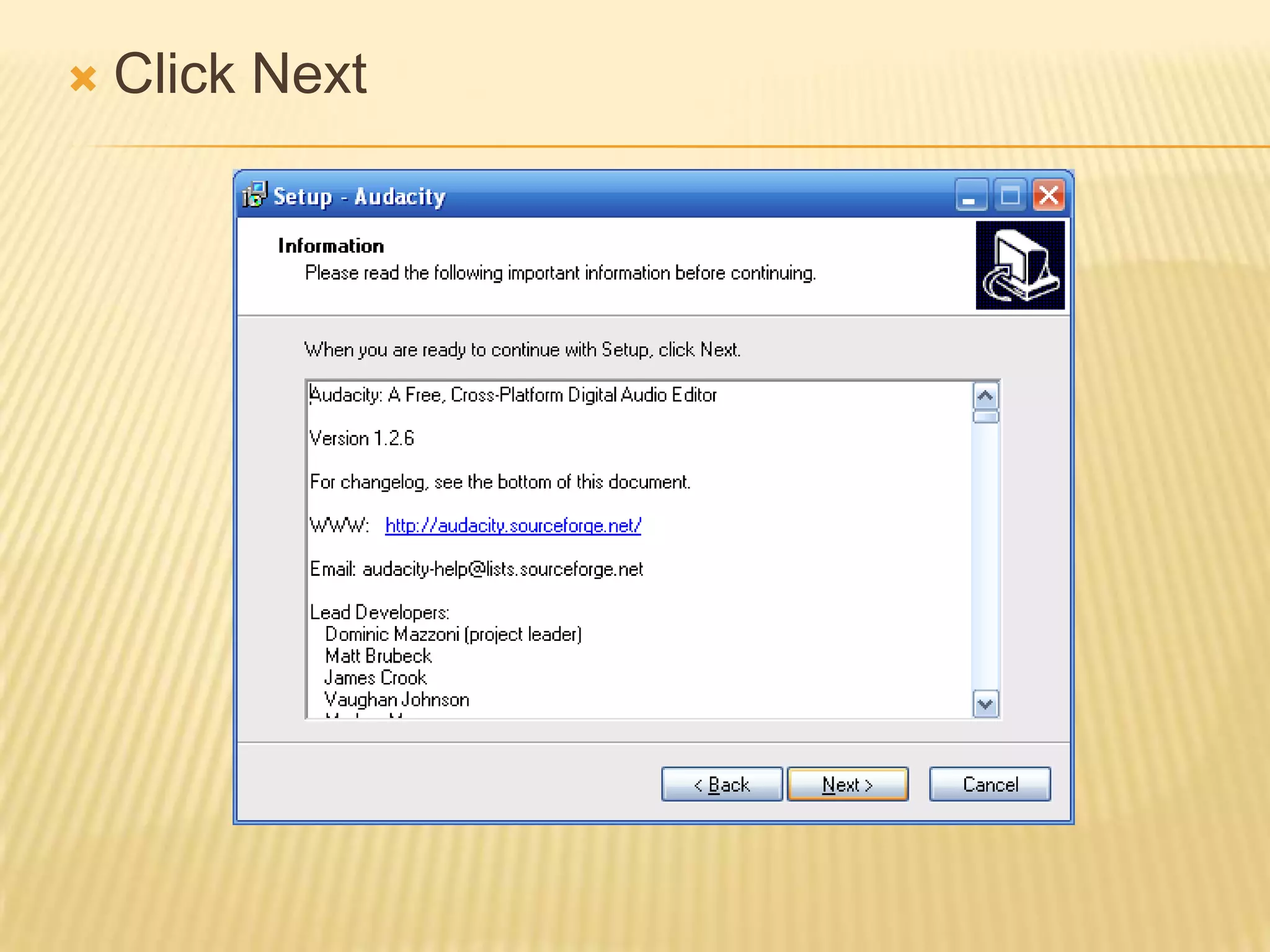Click the 'Matt Brubeck' line

point(378,656)
